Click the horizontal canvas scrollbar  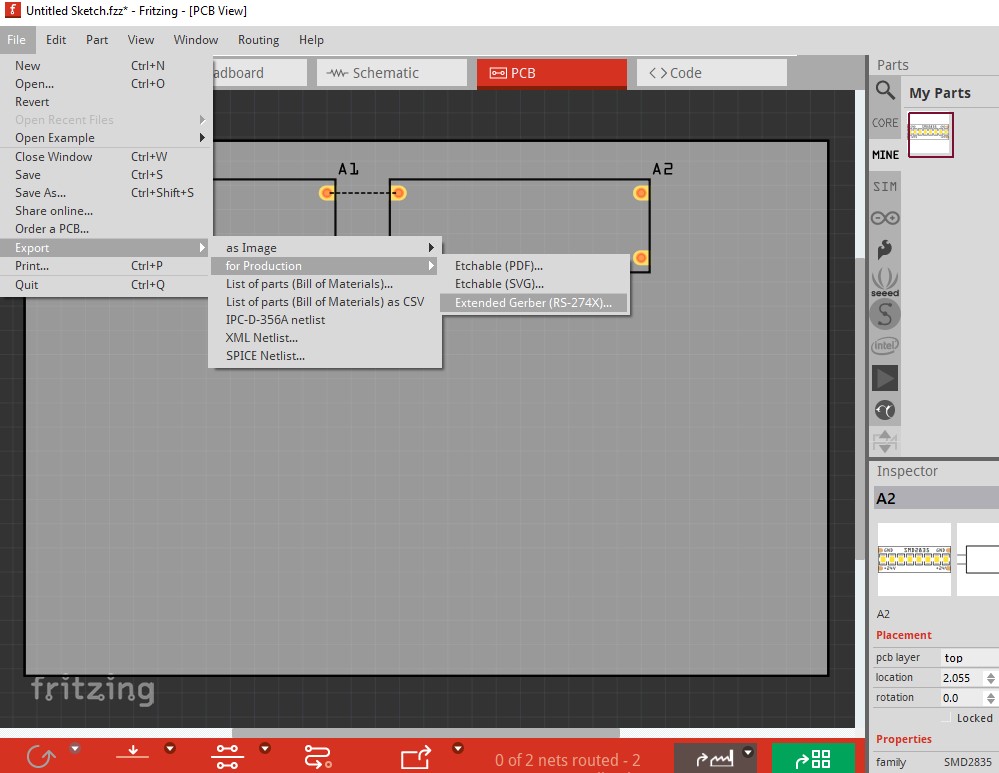point(426,733)
